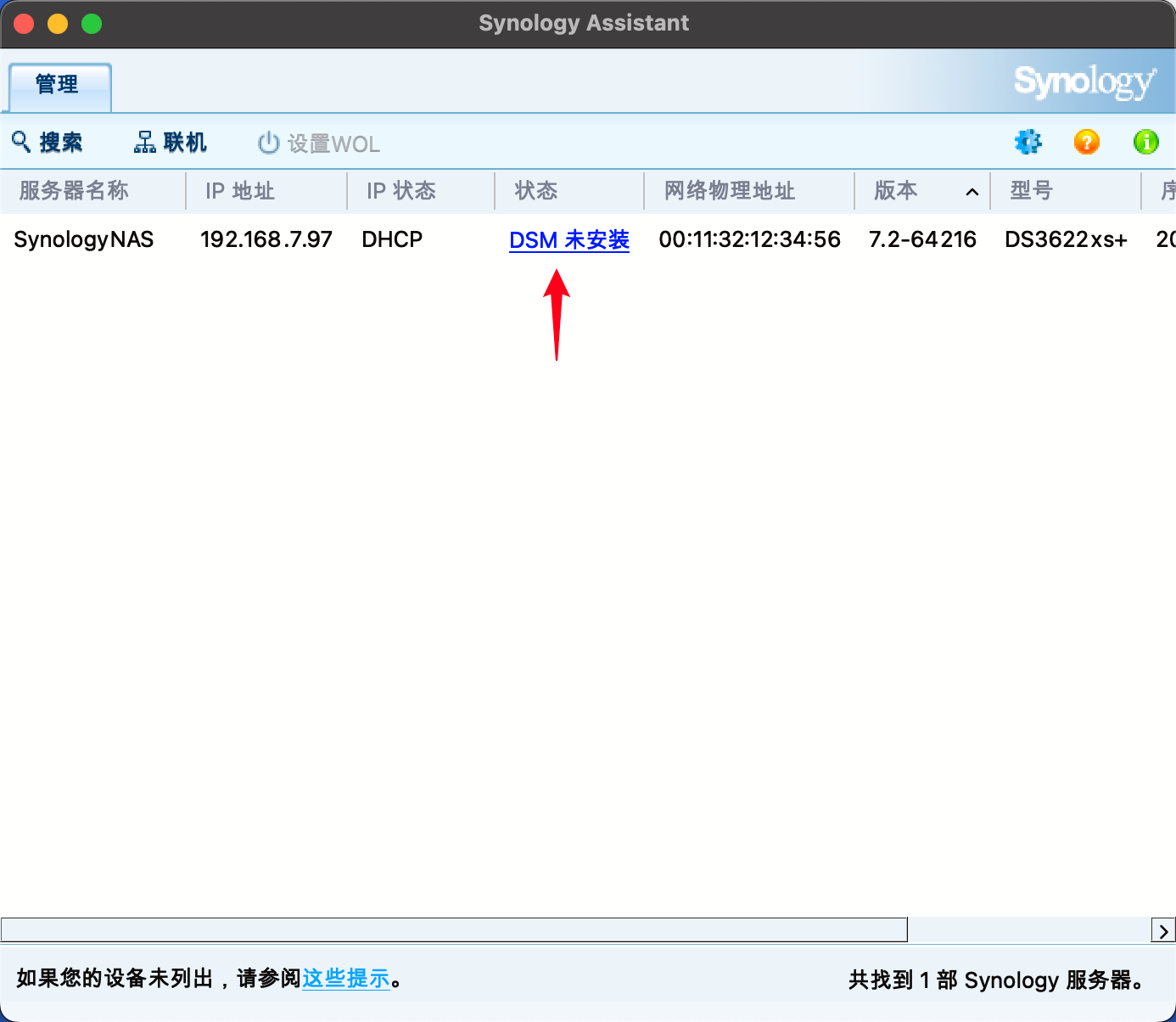Click the Set WOL (设置WOL) power icon
This screenshot has height=1022, width=1176.
pos(268,143)
